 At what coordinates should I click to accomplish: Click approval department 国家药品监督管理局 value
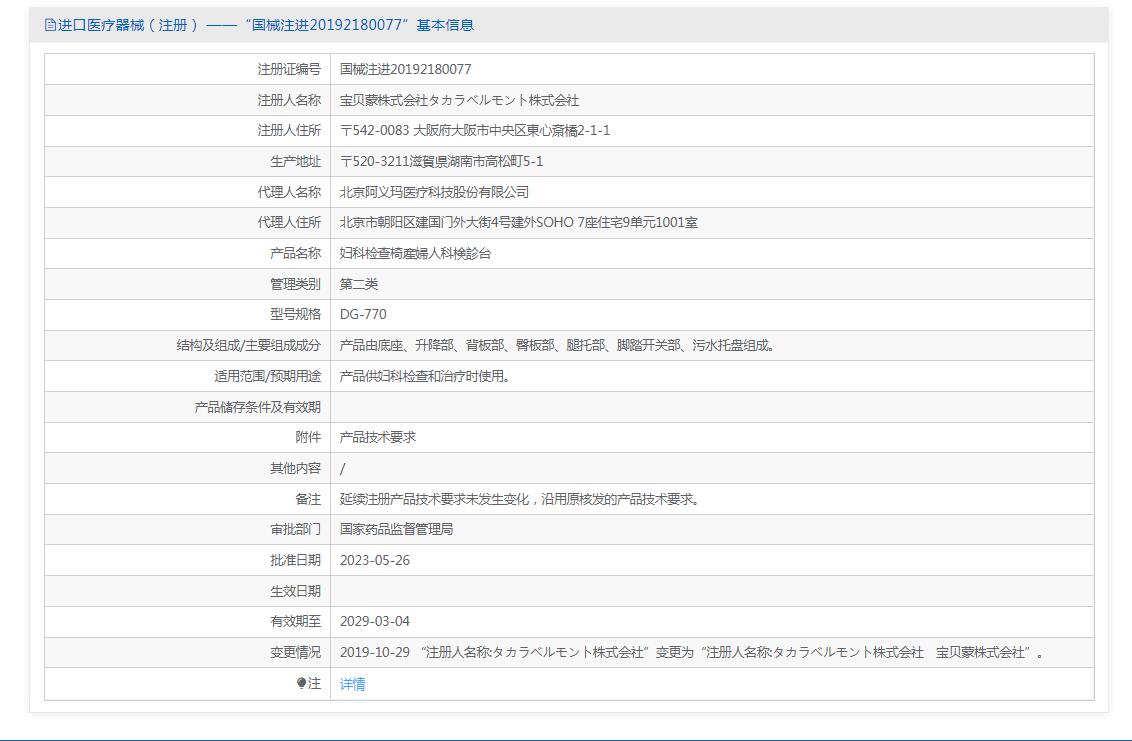396,529
